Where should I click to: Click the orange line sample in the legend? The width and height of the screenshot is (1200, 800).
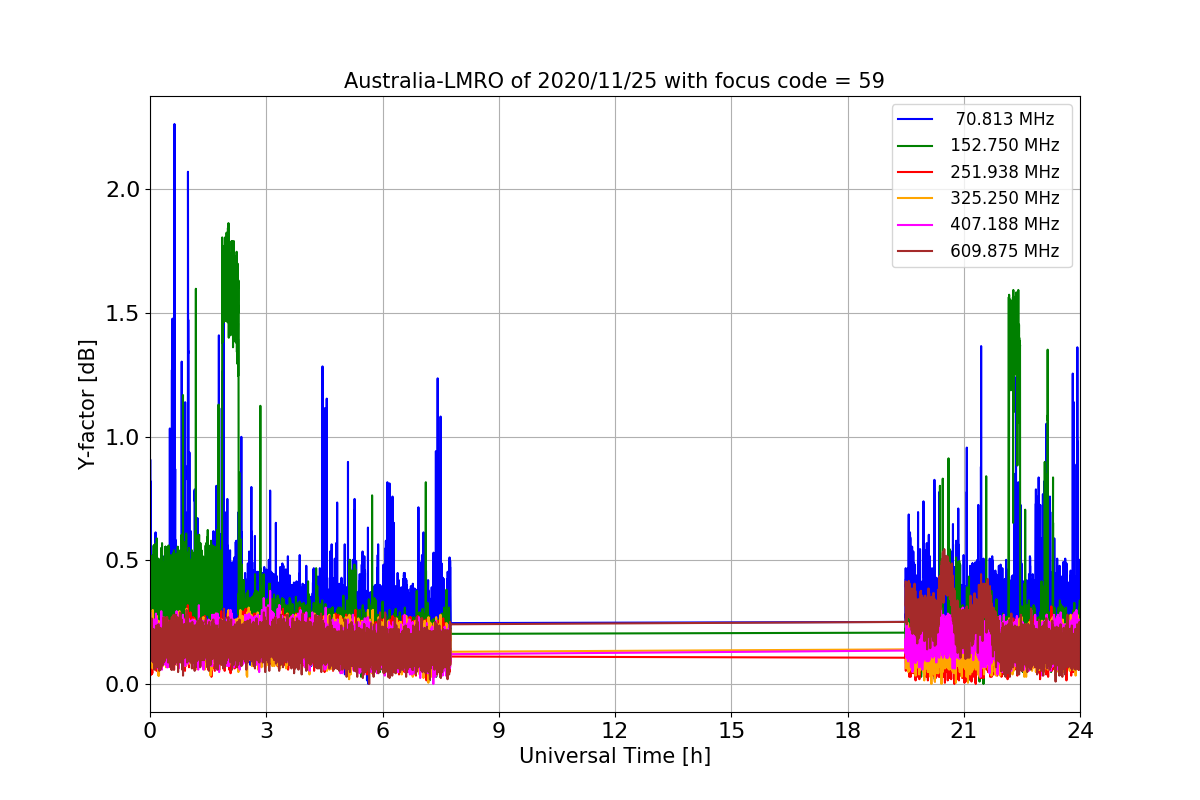tap(915, 198)
